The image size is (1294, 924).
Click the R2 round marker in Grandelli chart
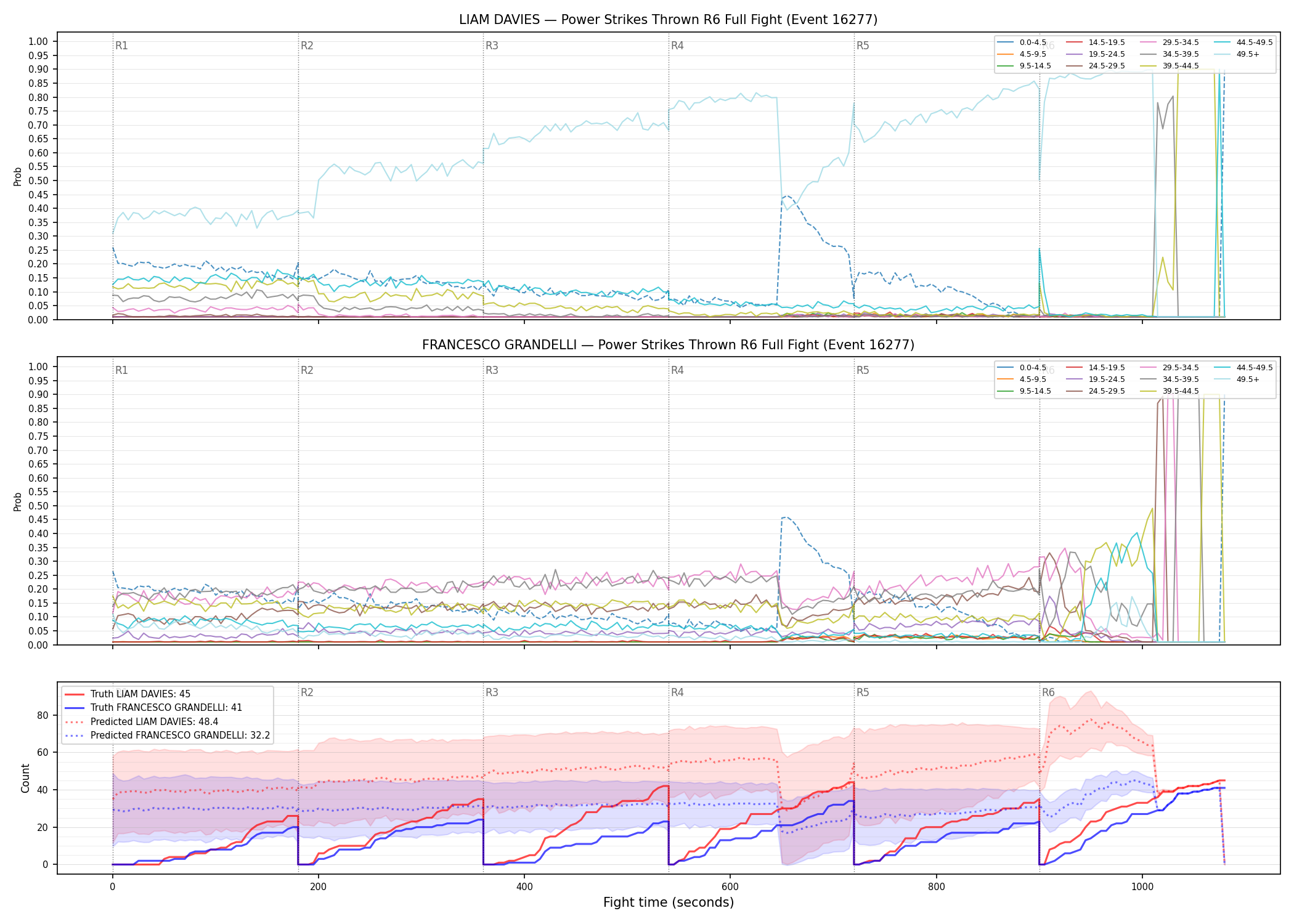point(307,370)
